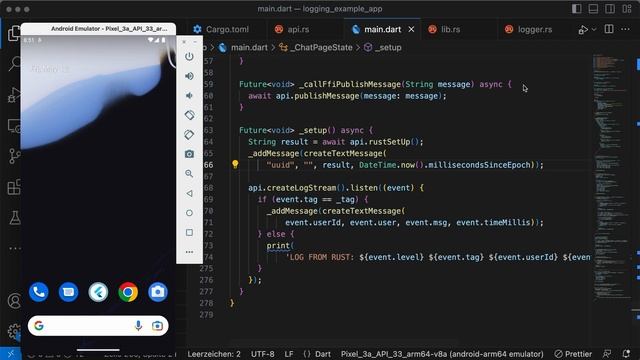Customize the editor layout
Image resolution: width=640 pixels, height=360 pixels.
click(627, 9)
